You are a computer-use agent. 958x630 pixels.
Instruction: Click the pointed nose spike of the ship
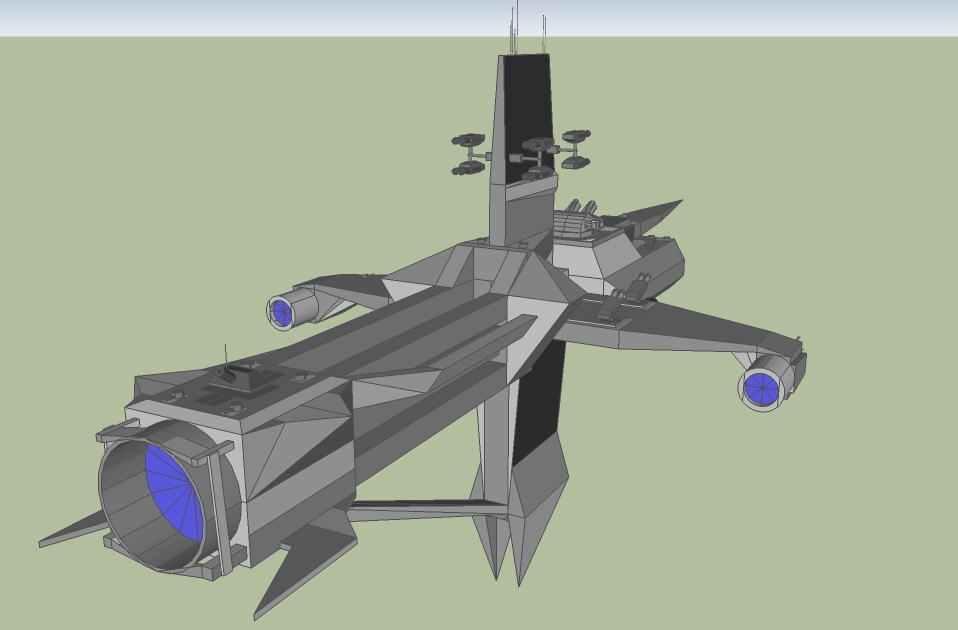pos(662,211)
